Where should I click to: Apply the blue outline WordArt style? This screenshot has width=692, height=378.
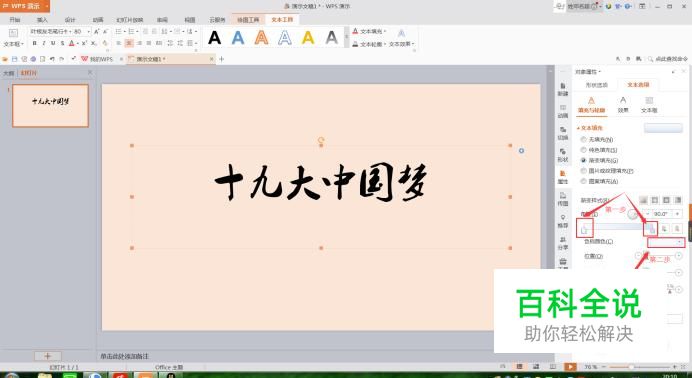pyautogui.click(x=285, y=37)
